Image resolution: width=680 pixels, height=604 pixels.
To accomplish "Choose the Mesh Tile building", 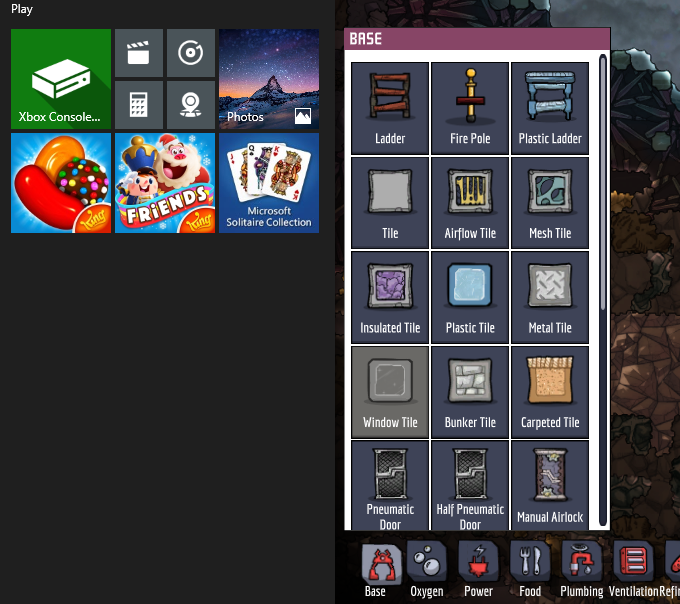I will [550, 203].
